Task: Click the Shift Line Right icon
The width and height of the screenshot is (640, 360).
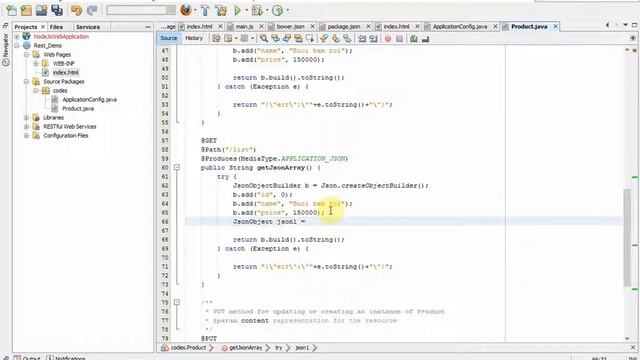Action: [373, 38]
